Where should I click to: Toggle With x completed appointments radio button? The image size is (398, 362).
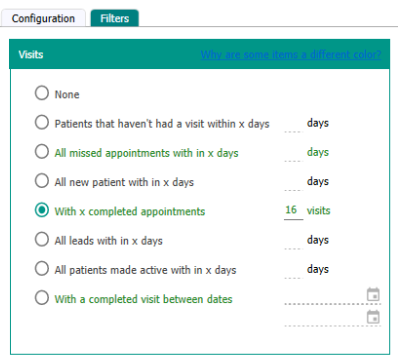[x=42, y=210]
